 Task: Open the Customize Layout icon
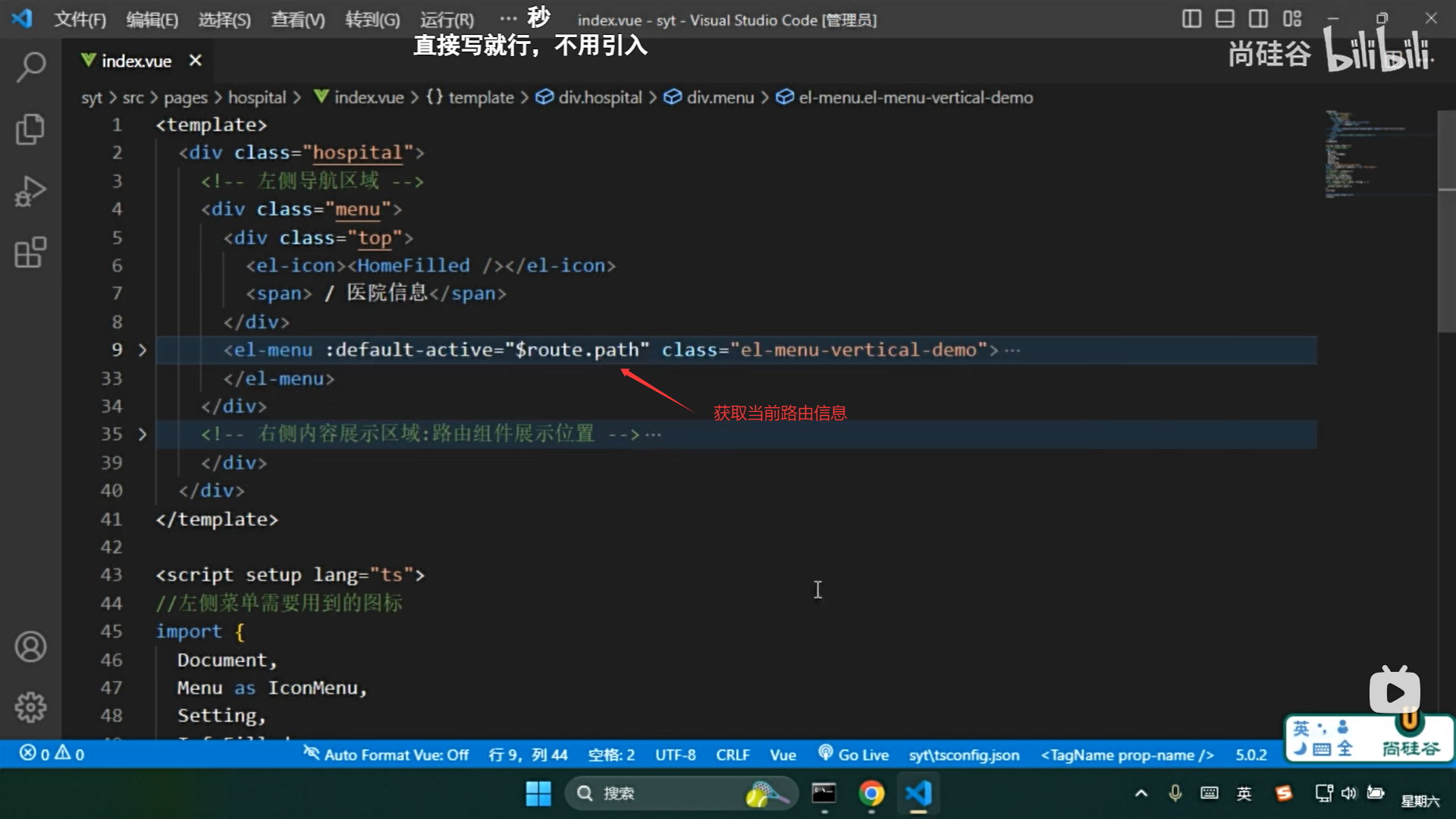pos(1292,19)
